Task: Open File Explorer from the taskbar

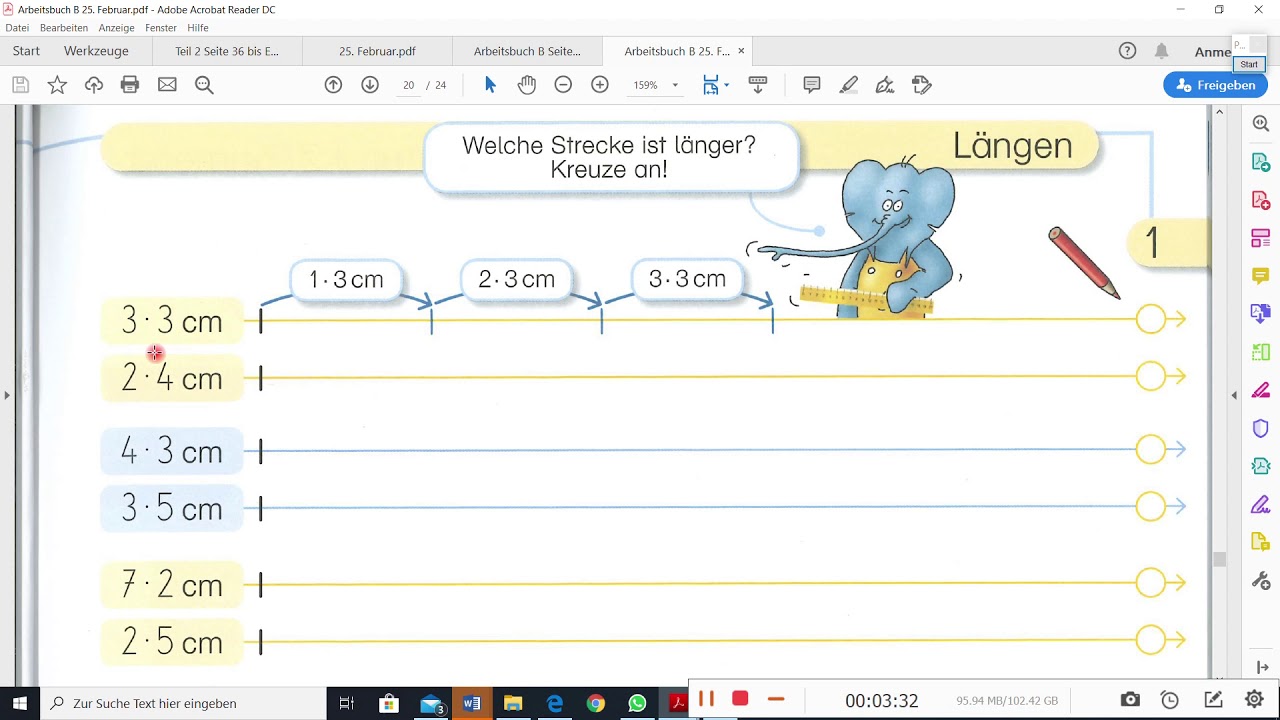Action: (x=513, y=703)
